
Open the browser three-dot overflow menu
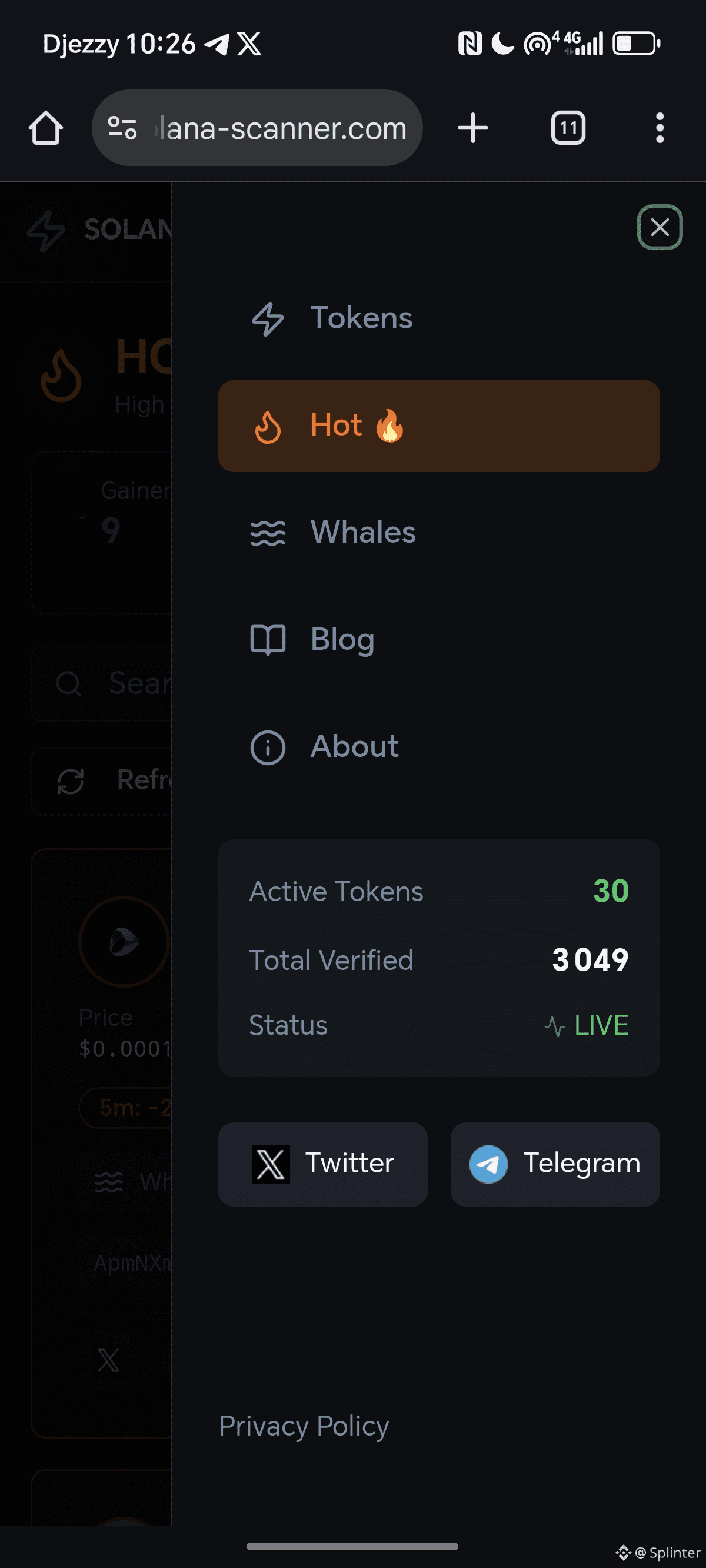(x=660, y=128)
